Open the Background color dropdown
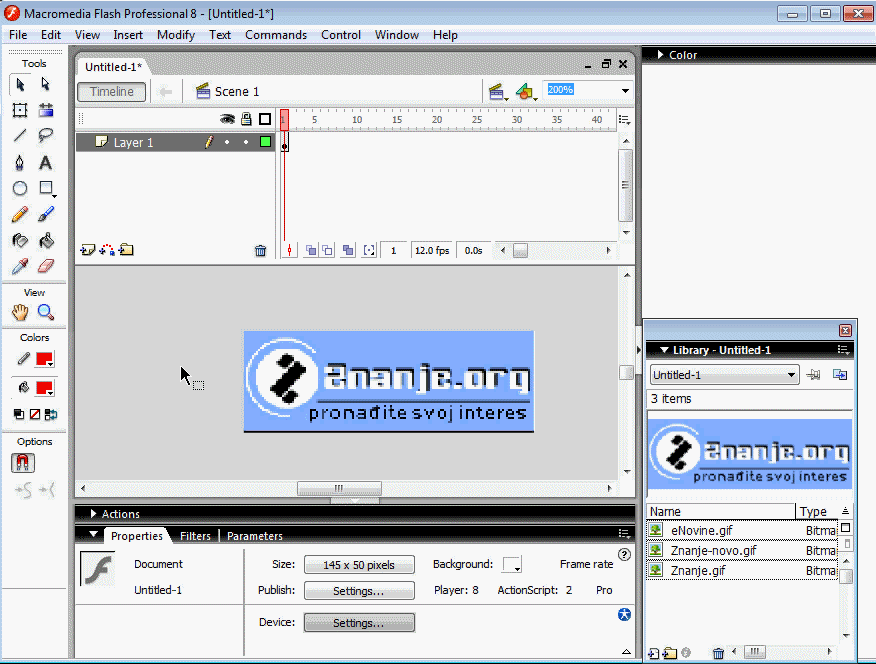This screenshot has height=664, width=876. (x=512, y=565)
